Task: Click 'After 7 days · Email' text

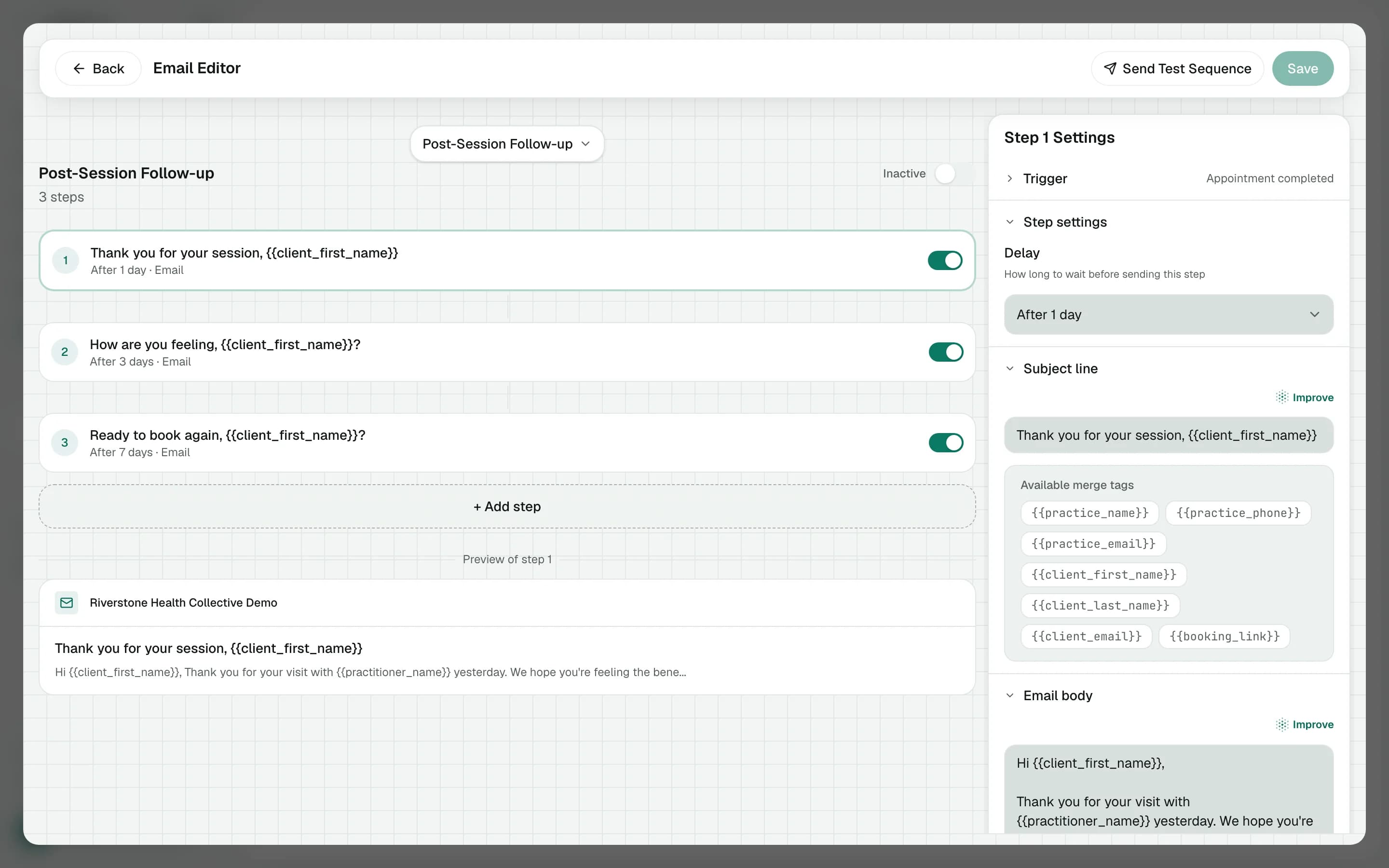Action: (139, 452)
